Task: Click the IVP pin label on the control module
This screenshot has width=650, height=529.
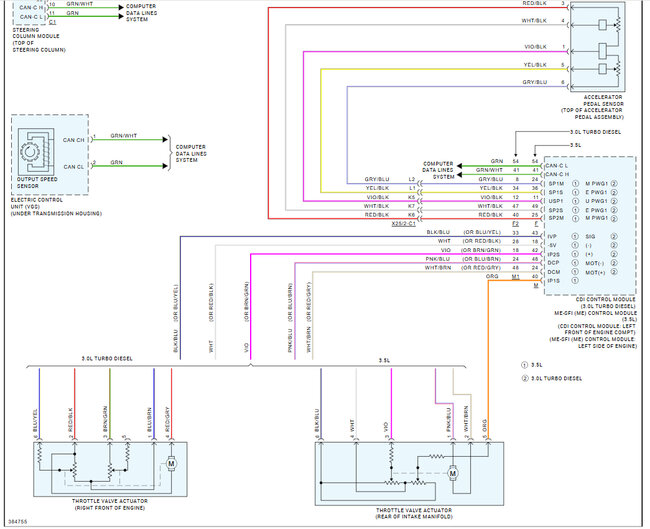Action: coord(552,236)
